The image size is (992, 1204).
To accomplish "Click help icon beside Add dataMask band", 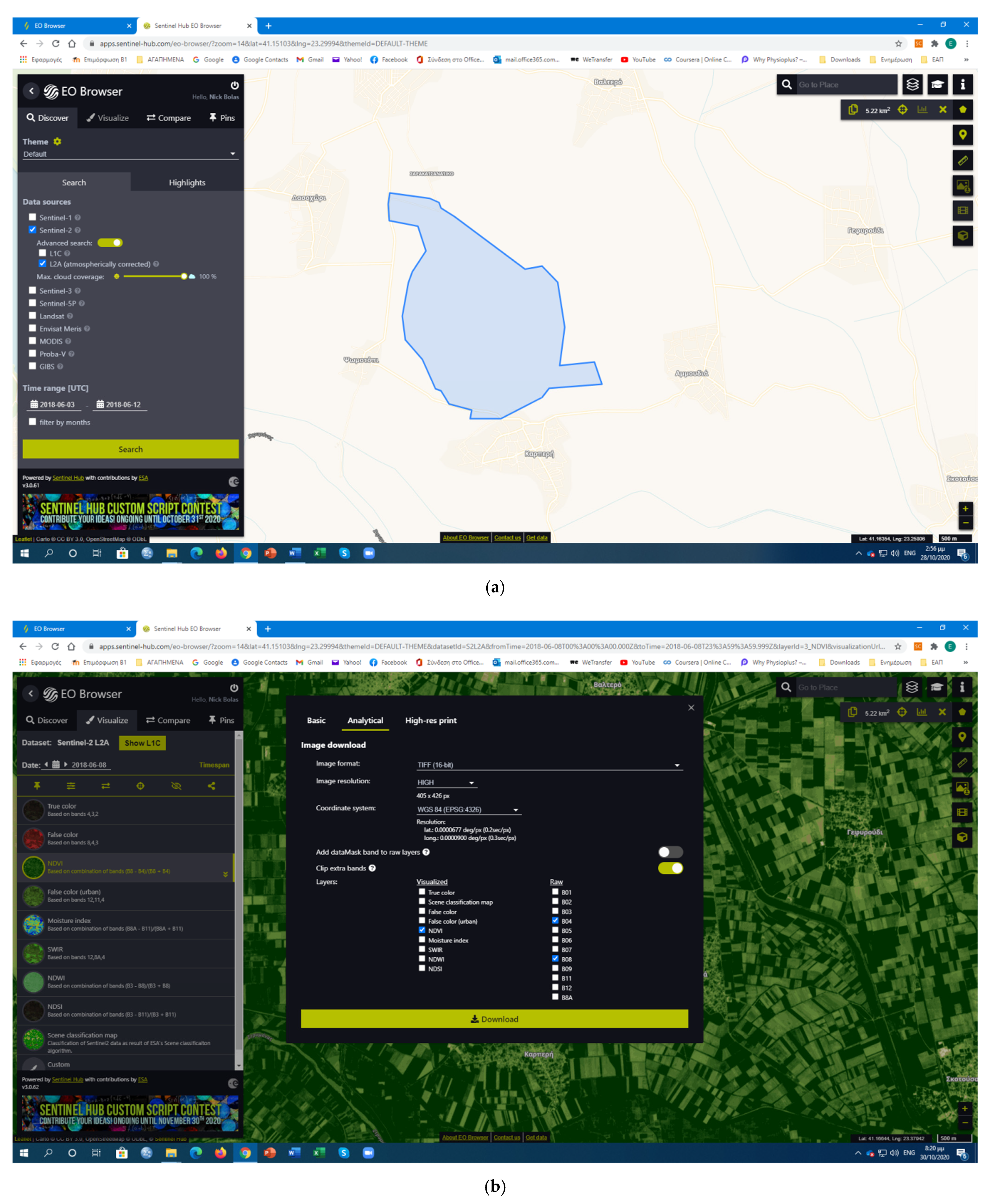I will [426, 852].
